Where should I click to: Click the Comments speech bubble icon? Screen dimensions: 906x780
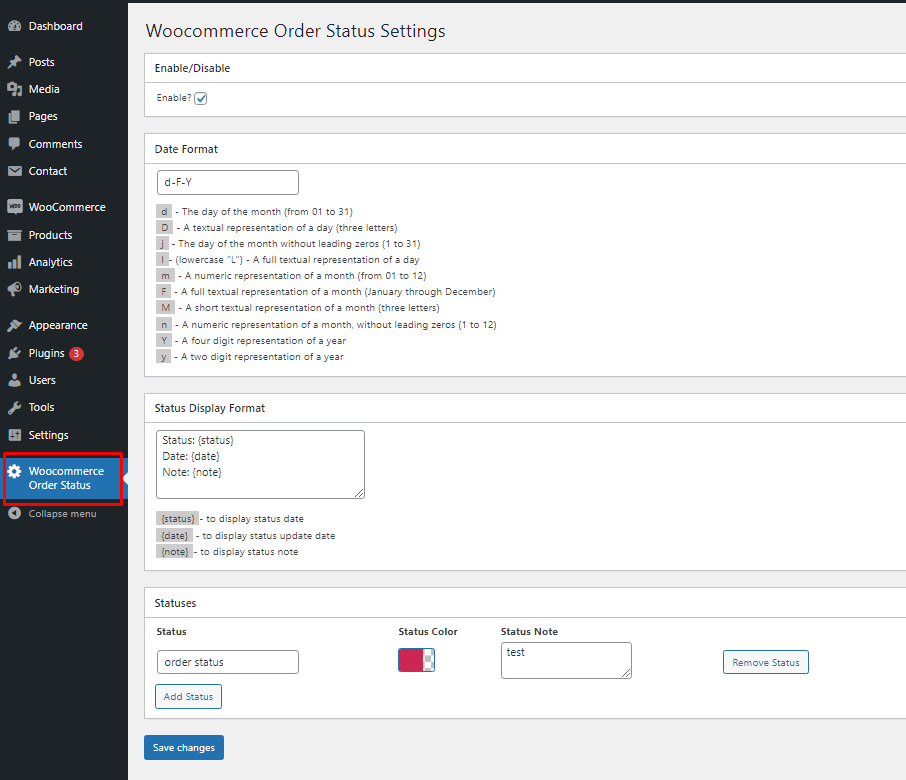14,144
